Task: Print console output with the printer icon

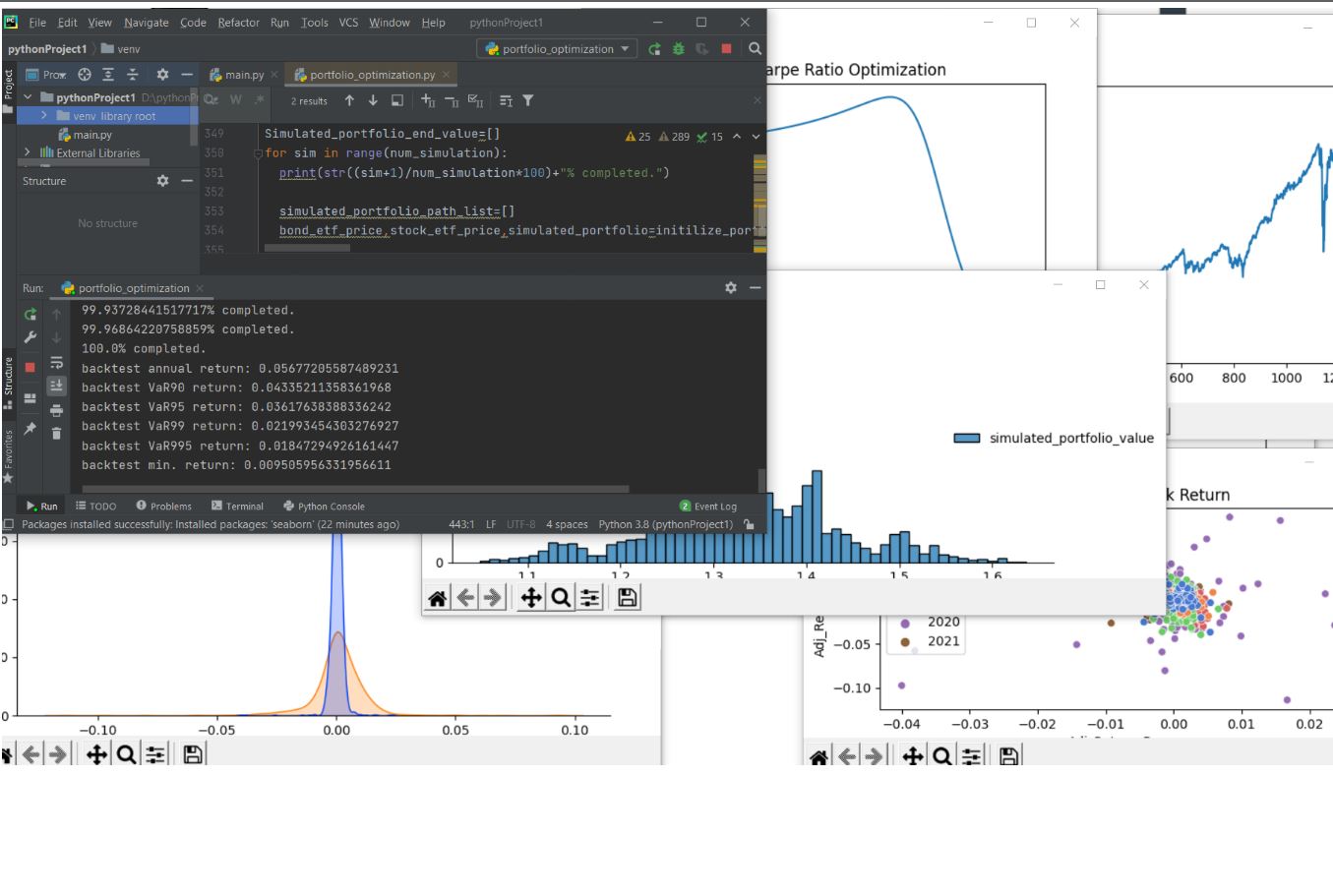Action: (x=56, y=410)
